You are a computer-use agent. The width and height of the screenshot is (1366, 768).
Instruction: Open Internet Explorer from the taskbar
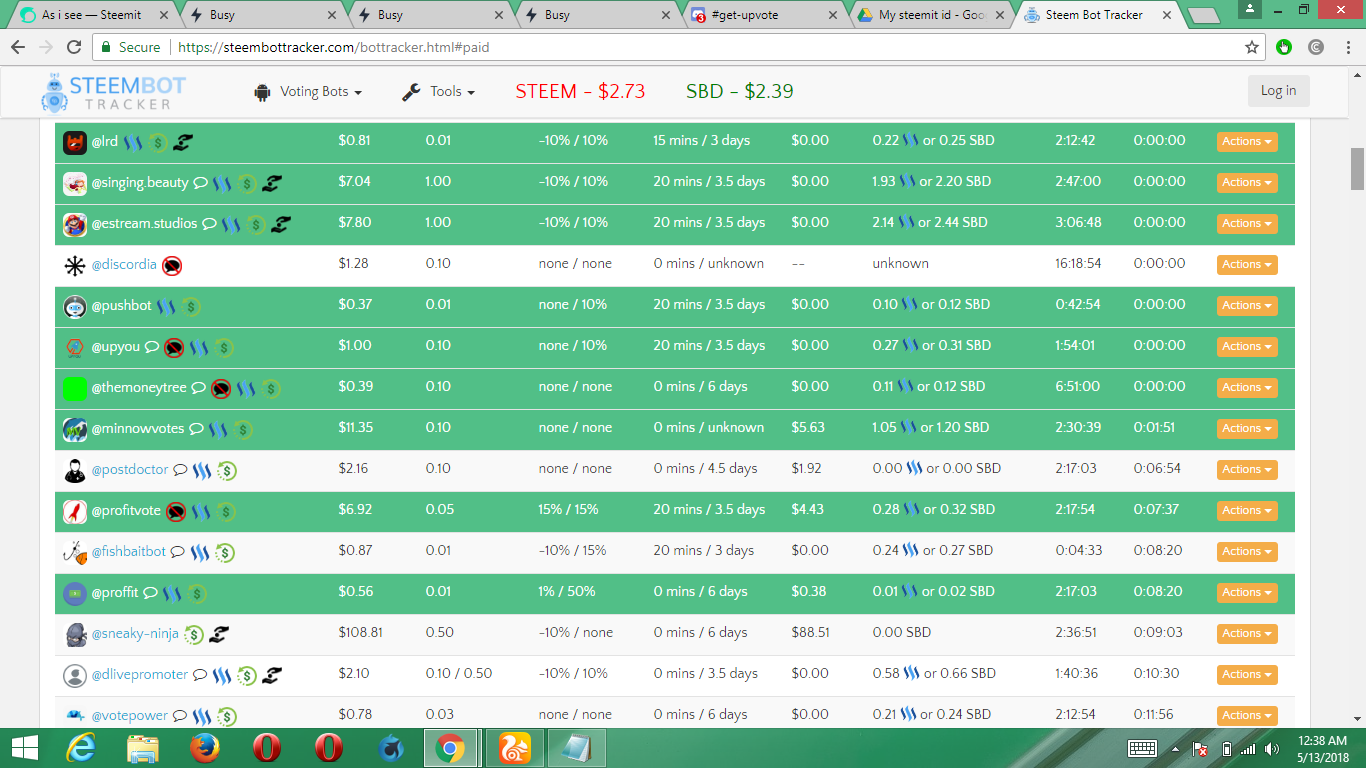pos(81,747)
